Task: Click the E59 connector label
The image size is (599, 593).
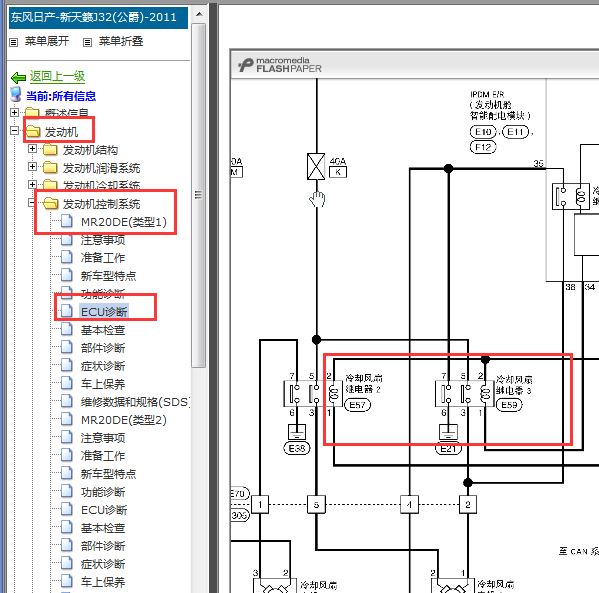Action: (x=509, y=405)
